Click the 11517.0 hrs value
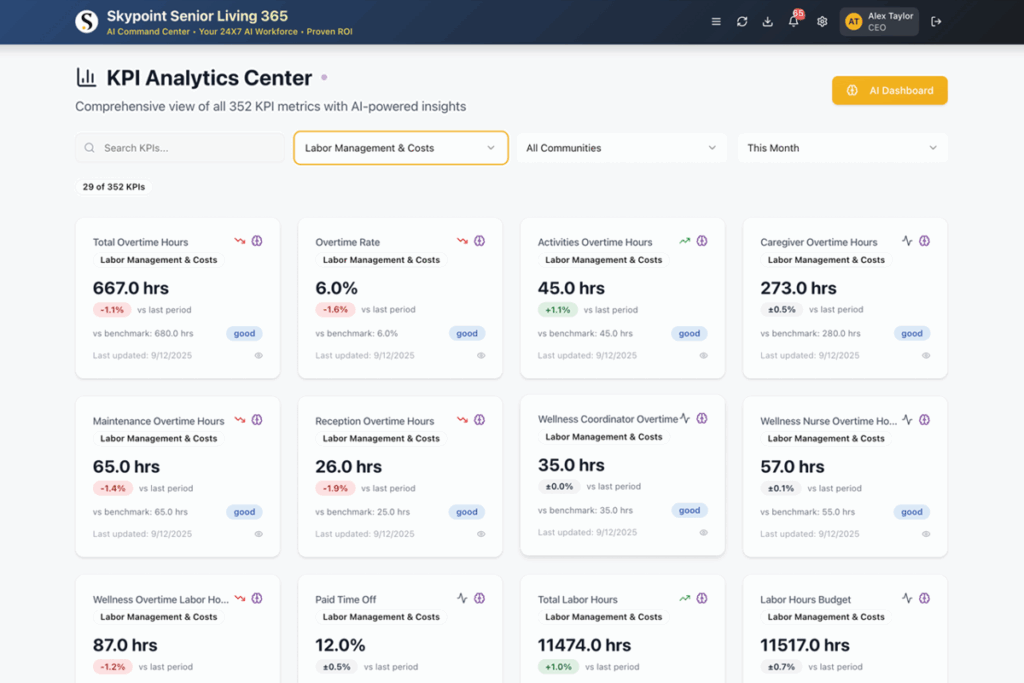Screen dimensions: 1024x683 pyautogui.click(x=805, y=645)
